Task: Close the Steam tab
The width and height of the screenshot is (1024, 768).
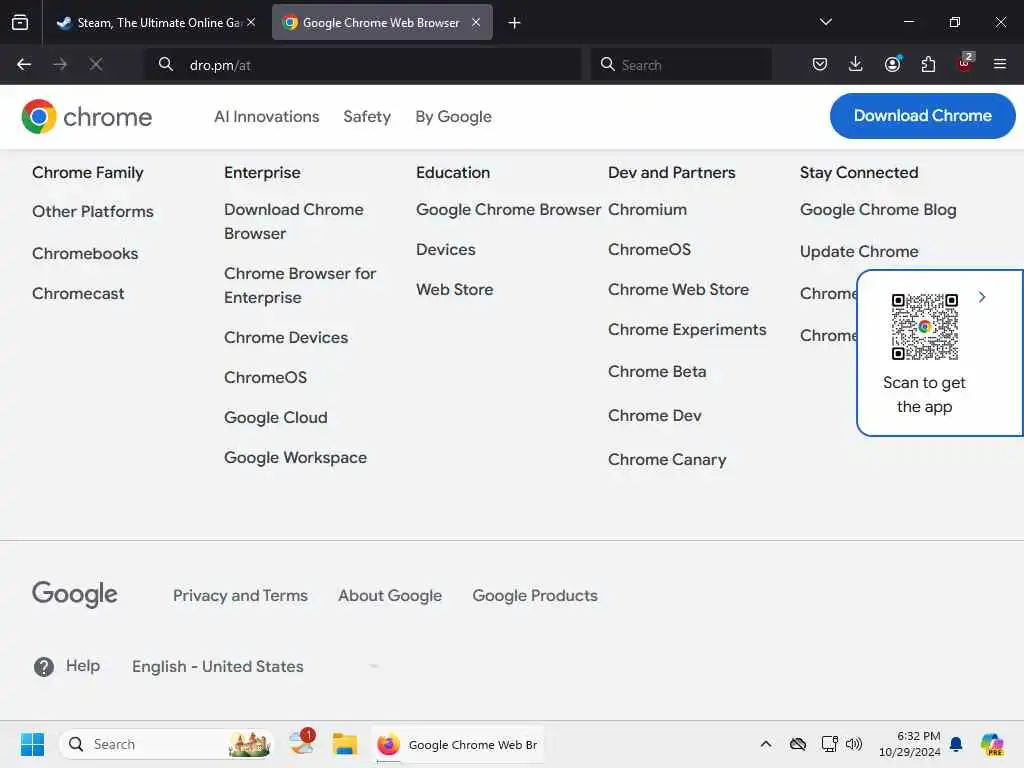Action: (251, 22)
